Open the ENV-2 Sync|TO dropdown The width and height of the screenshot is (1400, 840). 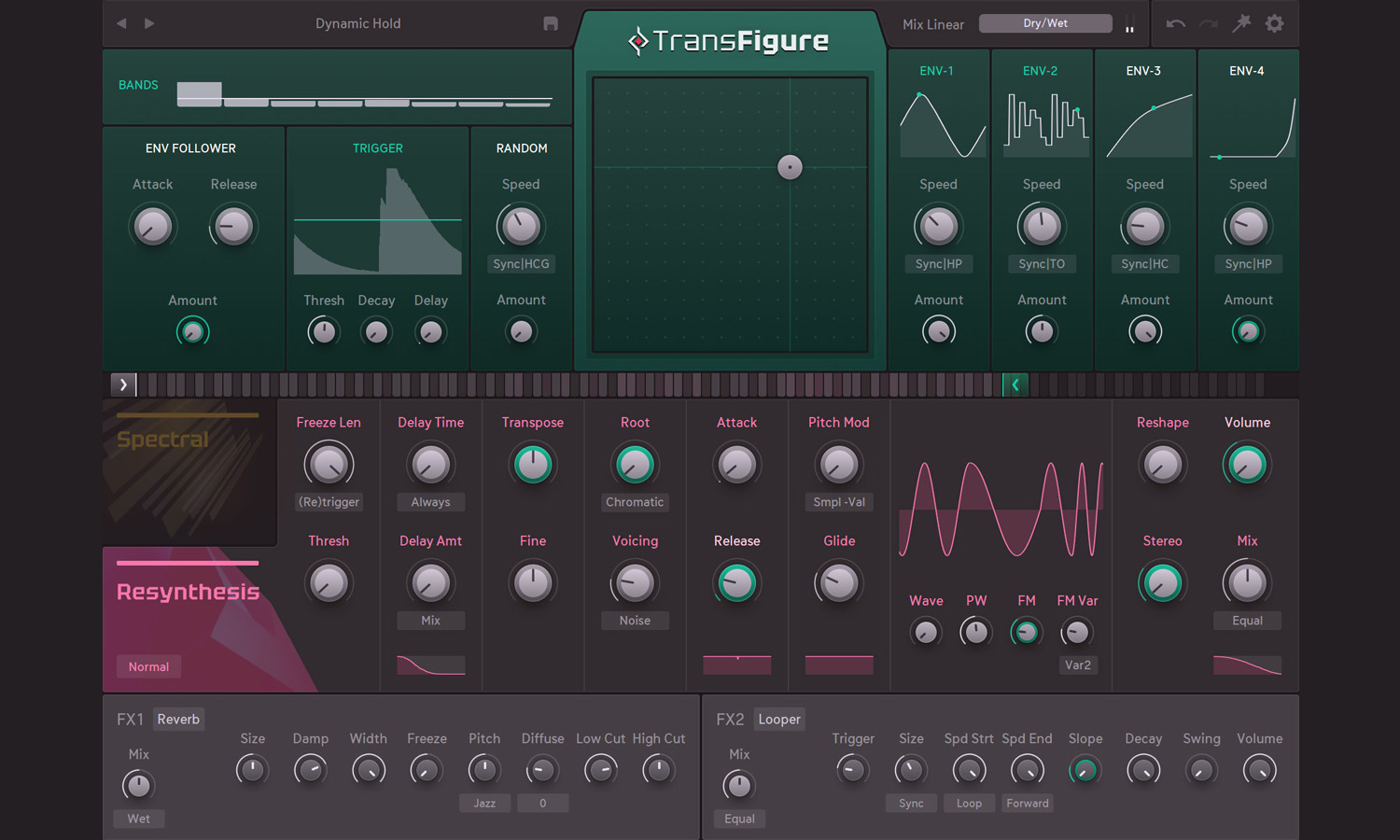pyautogui.click(x=1042, y=264)
